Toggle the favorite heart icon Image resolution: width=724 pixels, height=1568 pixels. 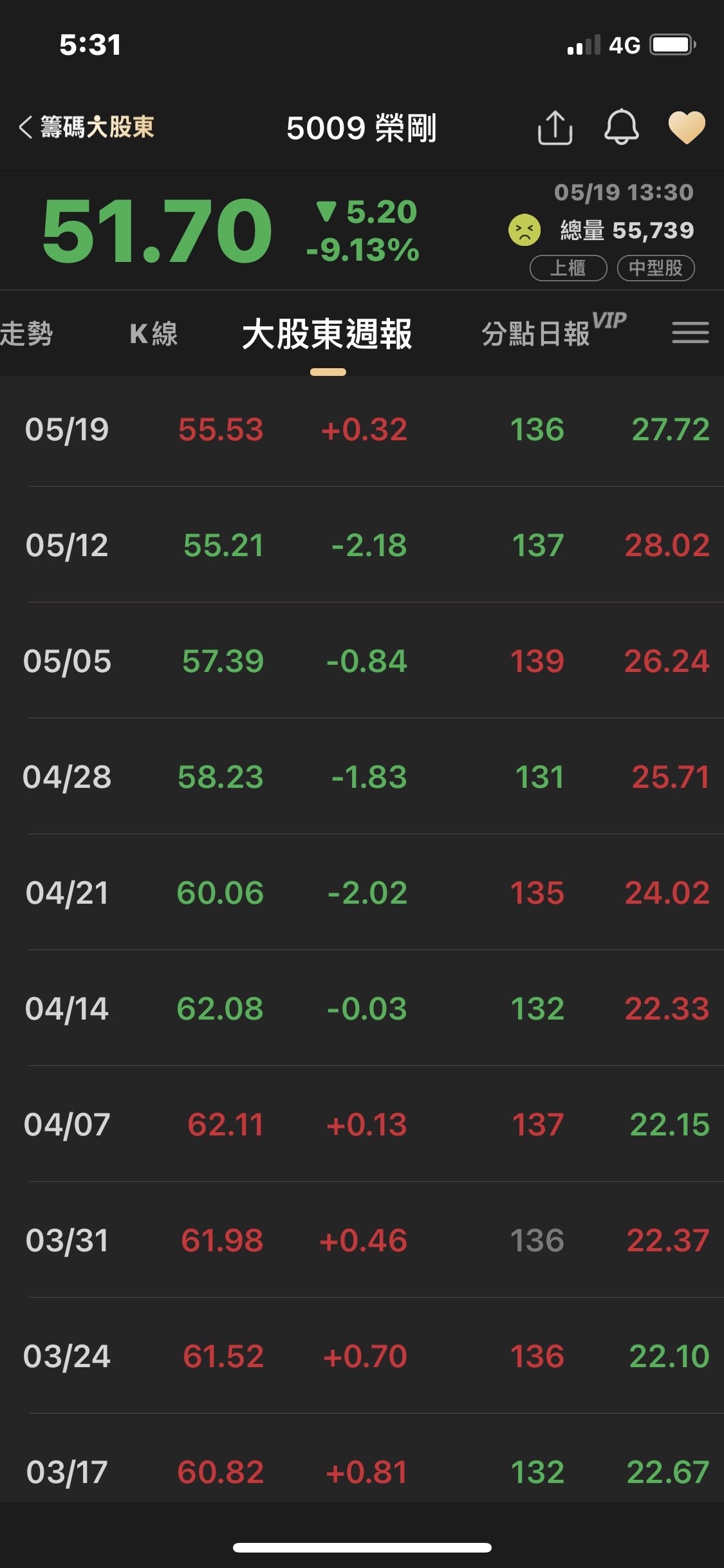(687, 127)
